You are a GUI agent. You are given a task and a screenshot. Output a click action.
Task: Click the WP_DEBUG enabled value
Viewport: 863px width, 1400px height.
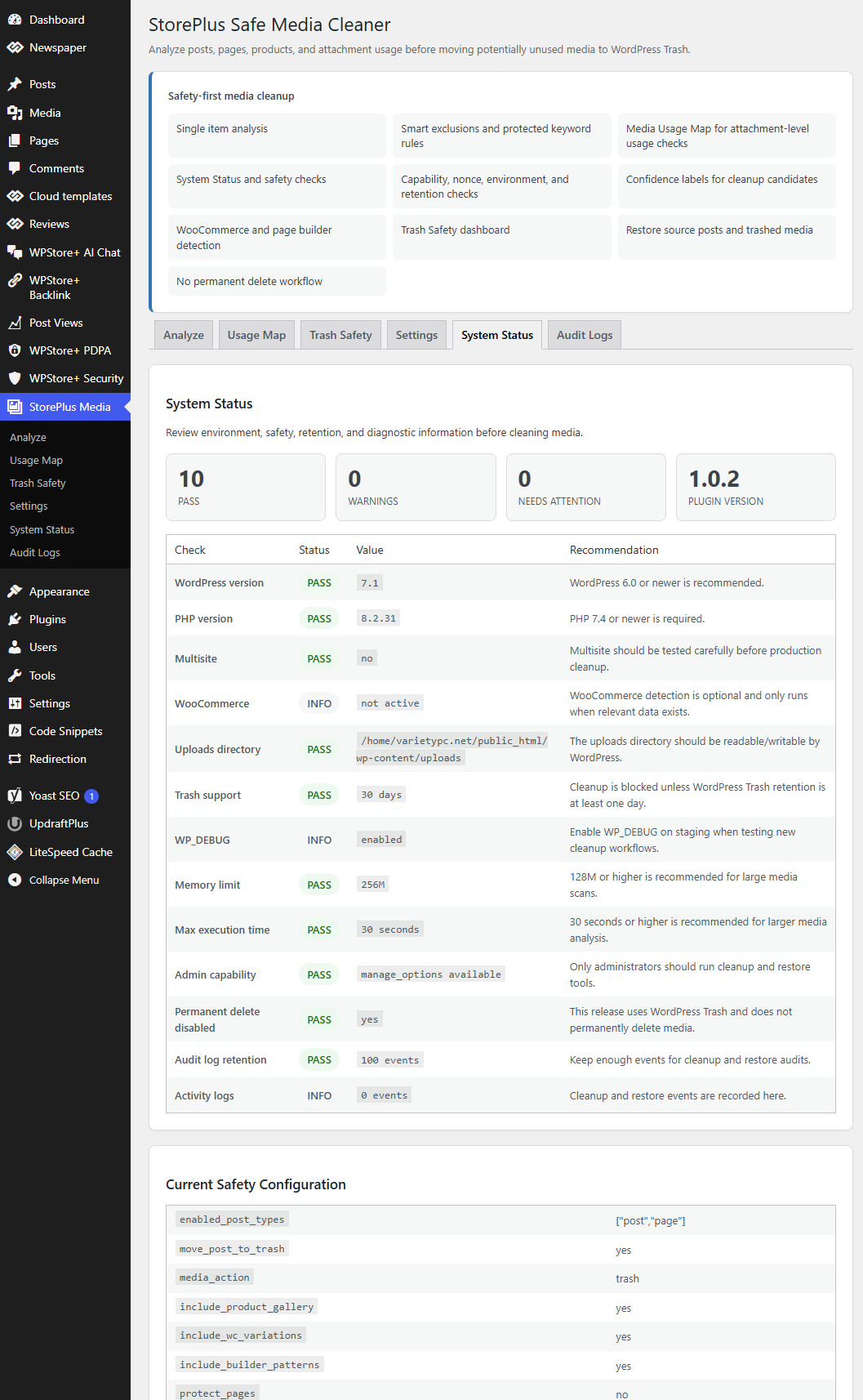381,840
